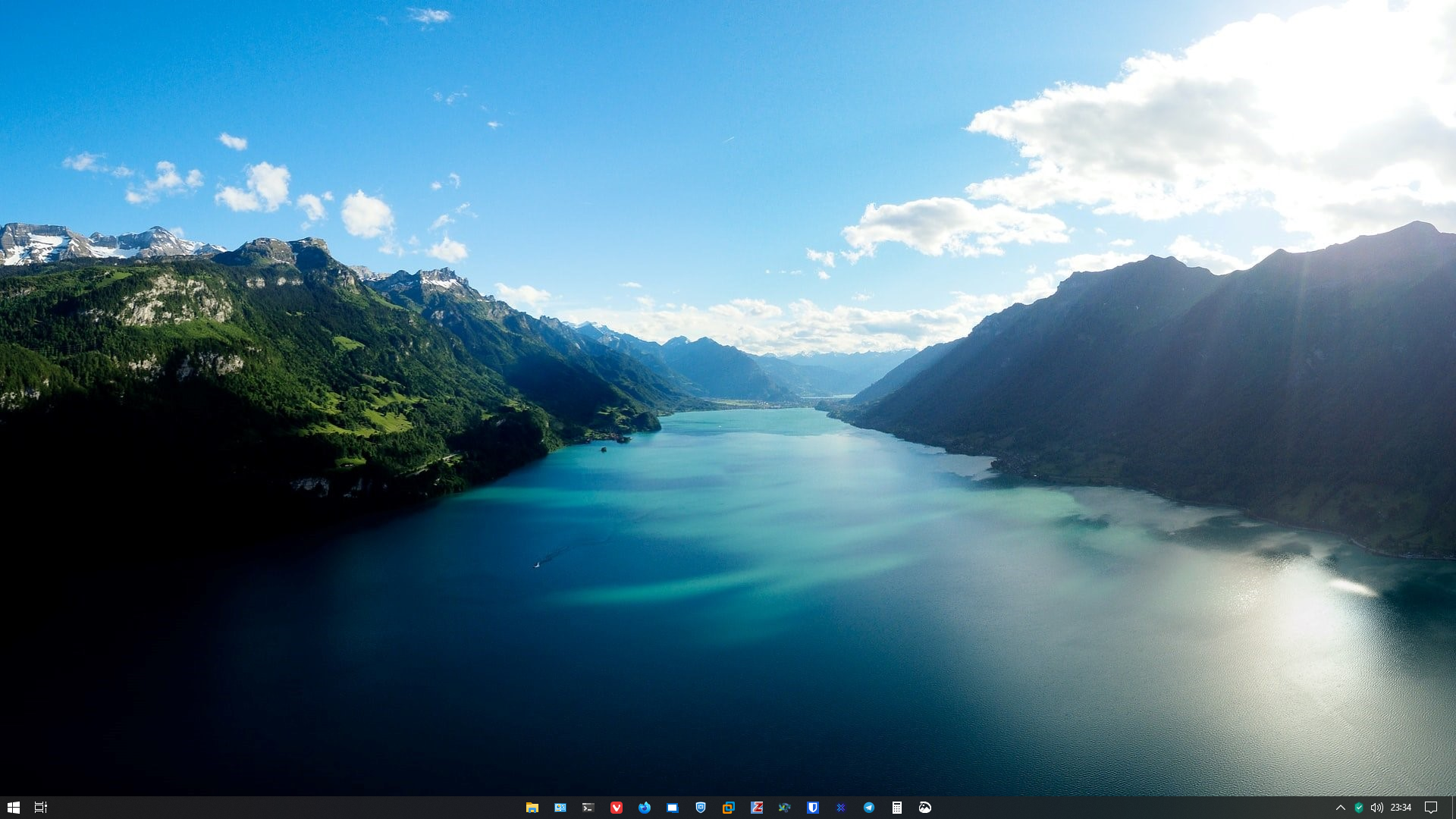Click the blue window app icon
The height and width of the screenshot is (819, 1456).
click(673, 808)
